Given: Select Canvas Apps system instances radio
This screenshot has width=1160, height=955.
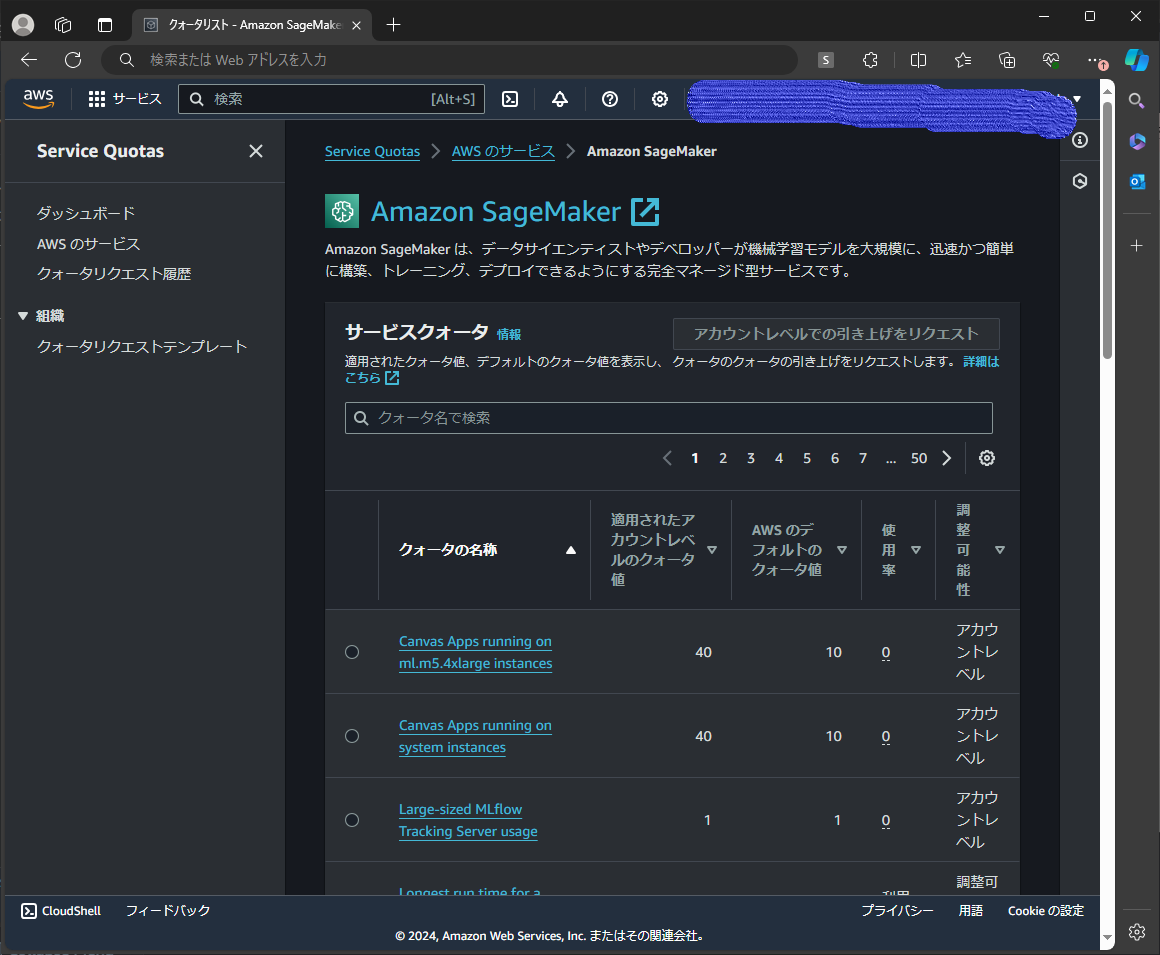Looking at the screenshot, I should (352, 737).
